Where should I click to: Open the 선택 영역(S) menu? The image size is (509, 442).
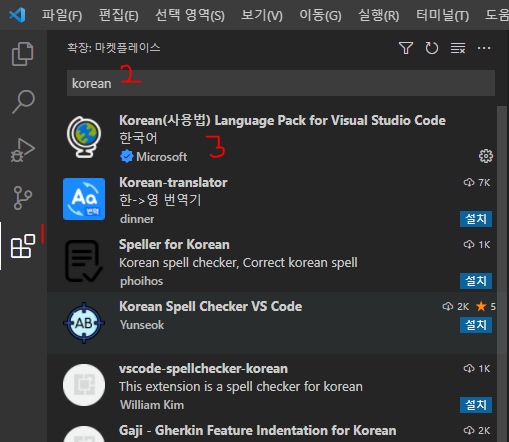tap(190, 15)
